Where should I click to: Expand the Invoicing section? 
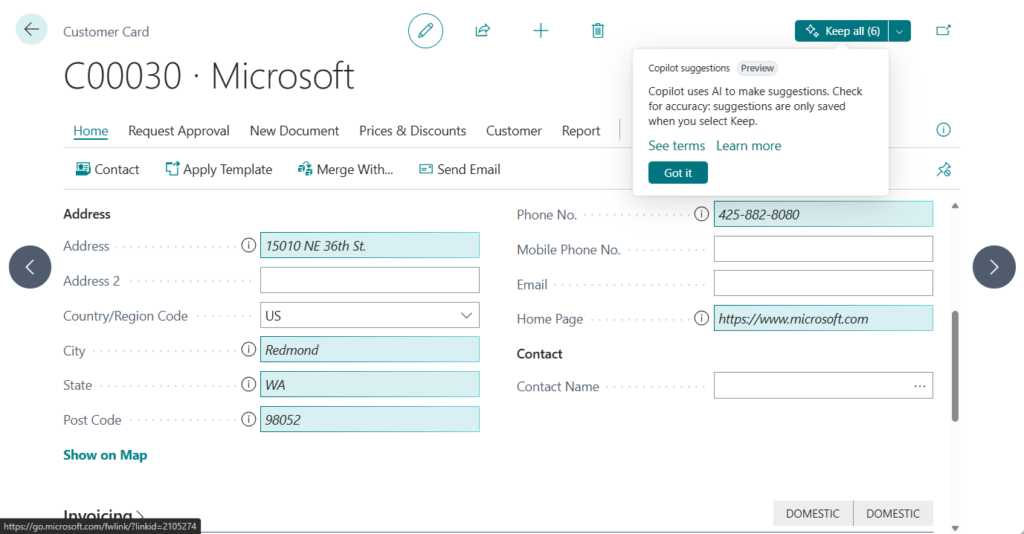(104, 516)
